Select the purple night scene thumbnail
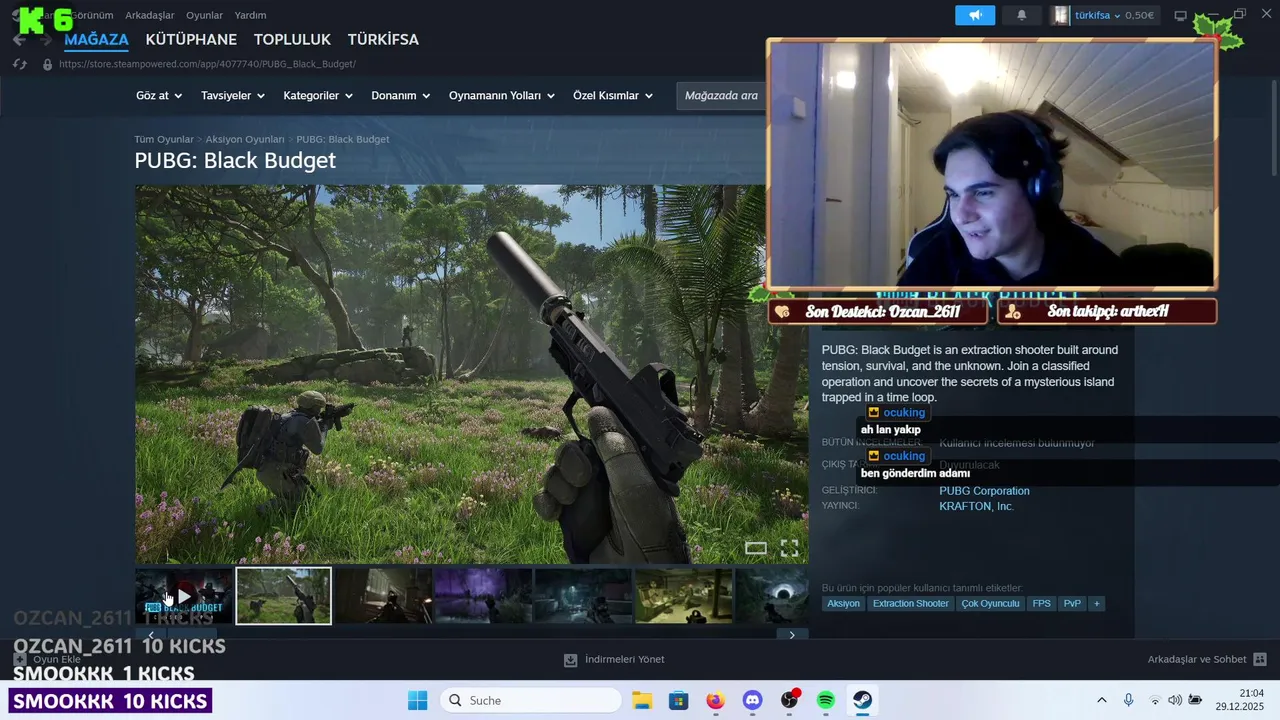The image size is (1280, 720). [x=483, y=596]
